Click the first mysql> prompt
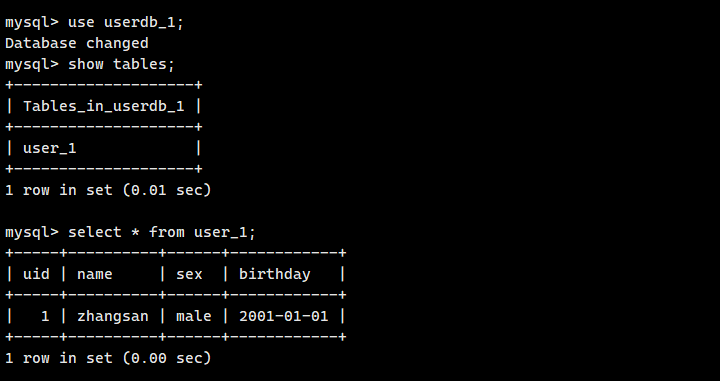Image resolution: width=720 pixels, height=381 pixels. click(x=32, y=22)
